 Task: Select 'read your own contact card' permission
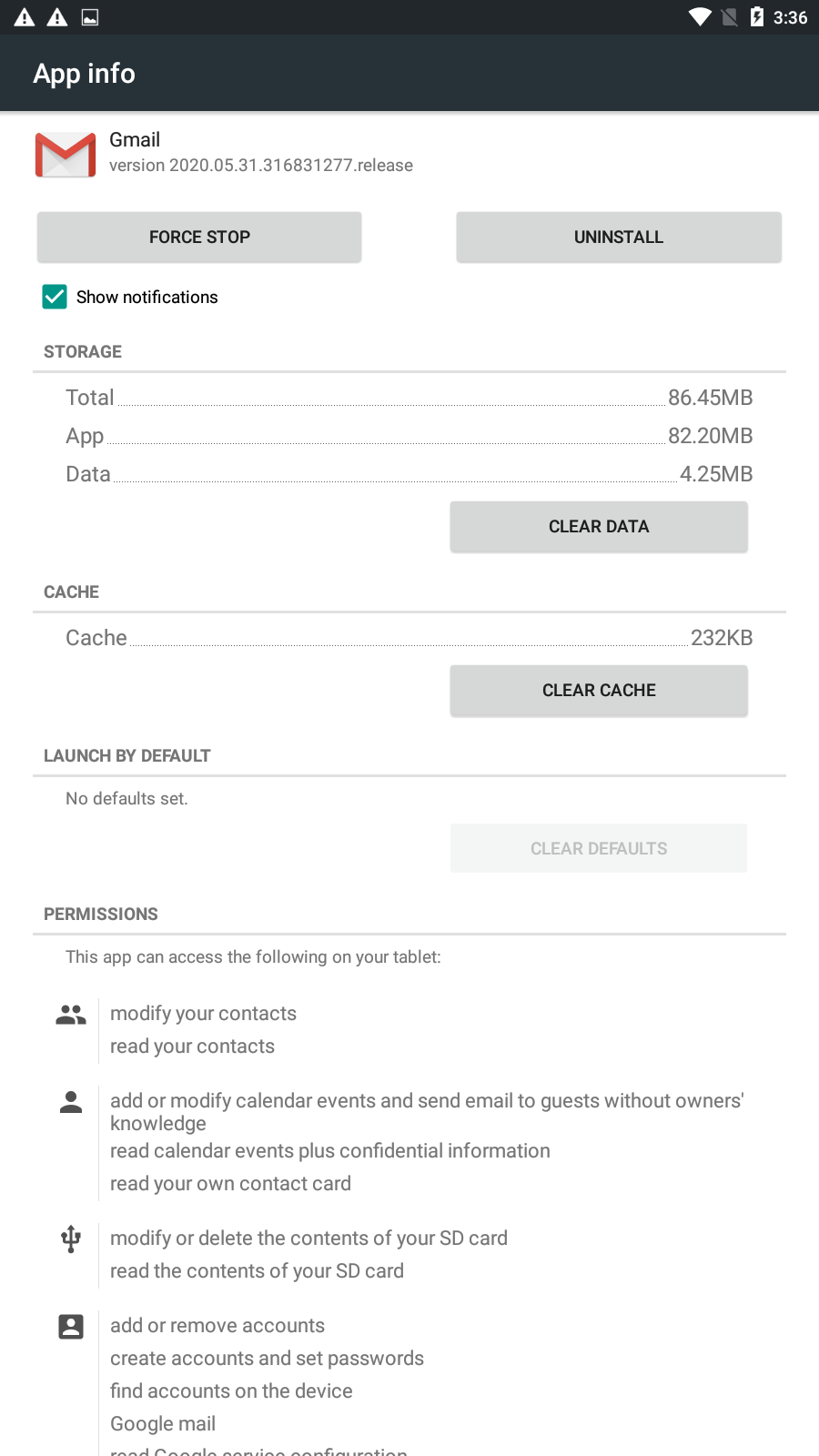tap(230, 1184)
